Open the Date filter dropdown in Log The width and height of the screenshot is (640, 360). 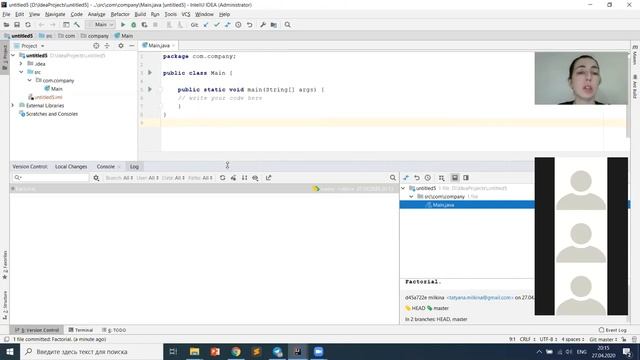[x=173, y=178]
